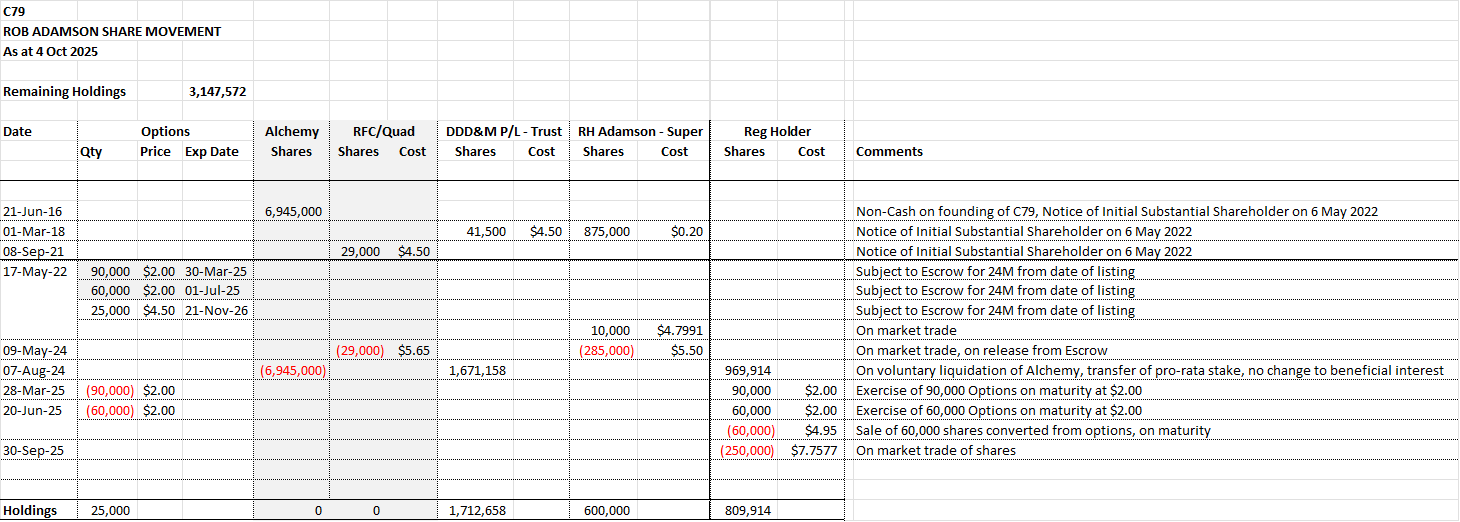Select the "Comments" column header
The image size is (1460, 522).
click(x=889, y=152)
